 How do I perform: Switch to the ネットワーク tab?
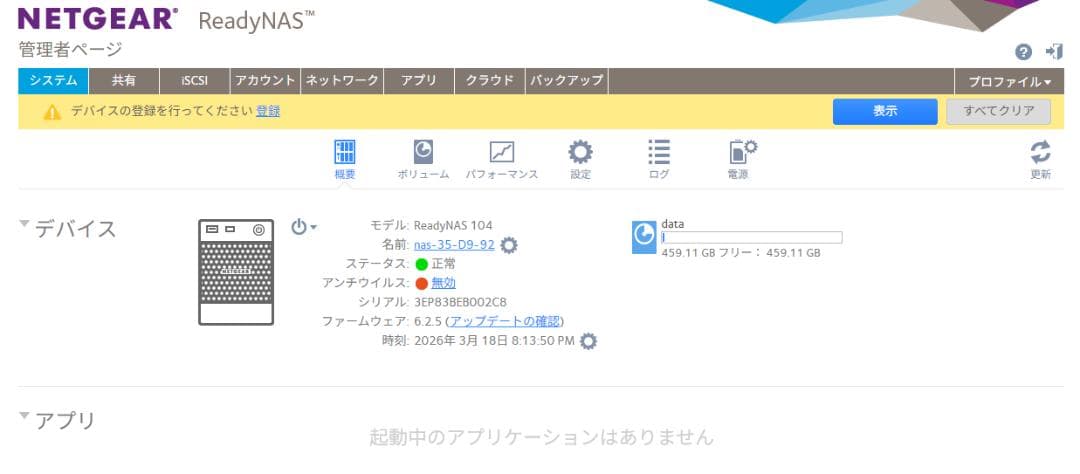pos(342,81)
